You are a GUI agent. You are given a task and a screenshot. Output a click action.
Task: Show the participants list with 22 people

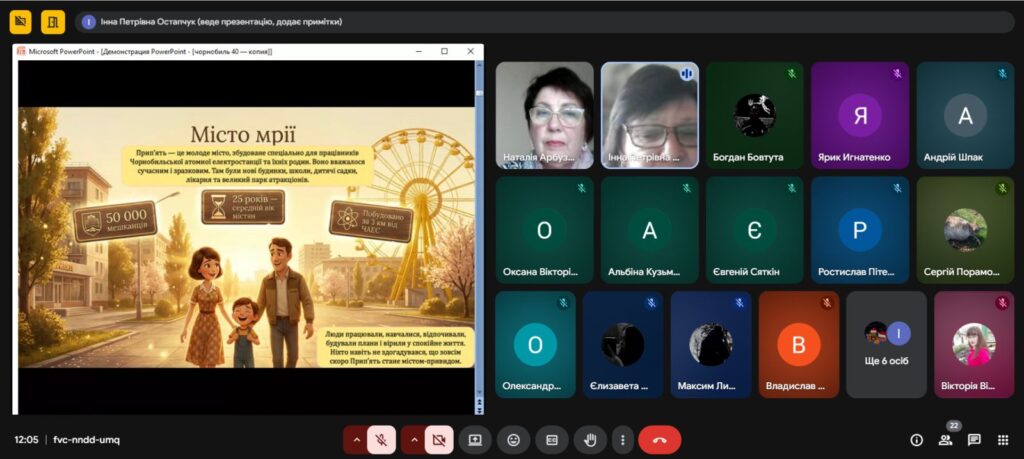[x=945, y=439]
